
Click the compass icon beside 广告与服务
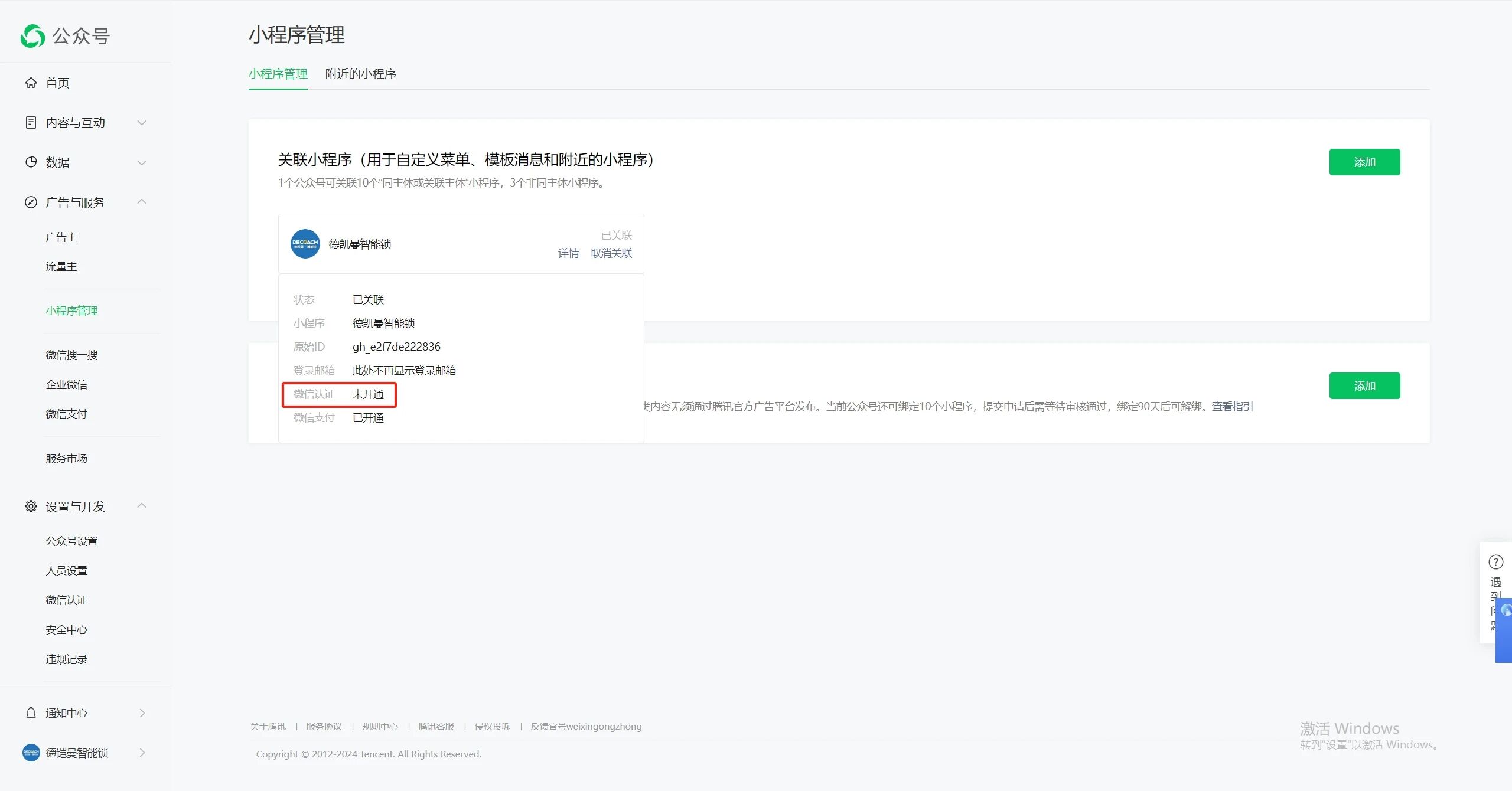point(31,202)
